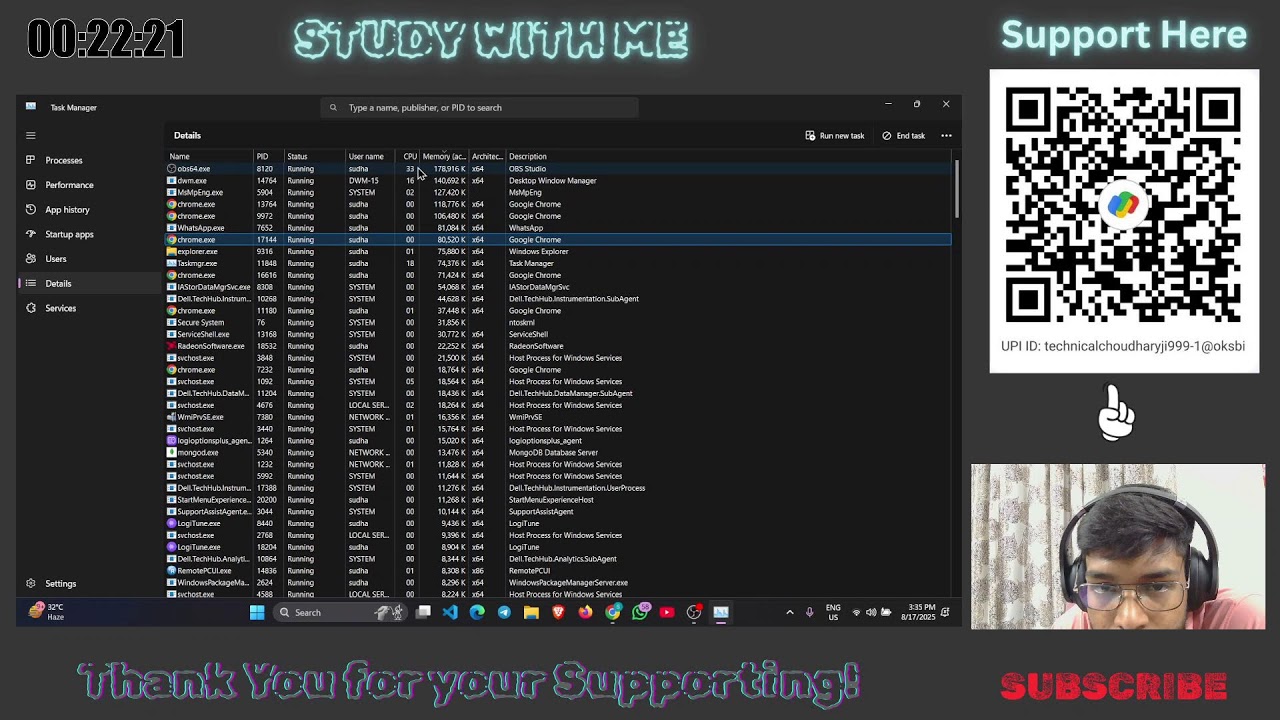The height and width of the screenshot is (720, 1280).
Task: Switch to the Performance page
Action: pyautogui.click(x=88, y=185)
